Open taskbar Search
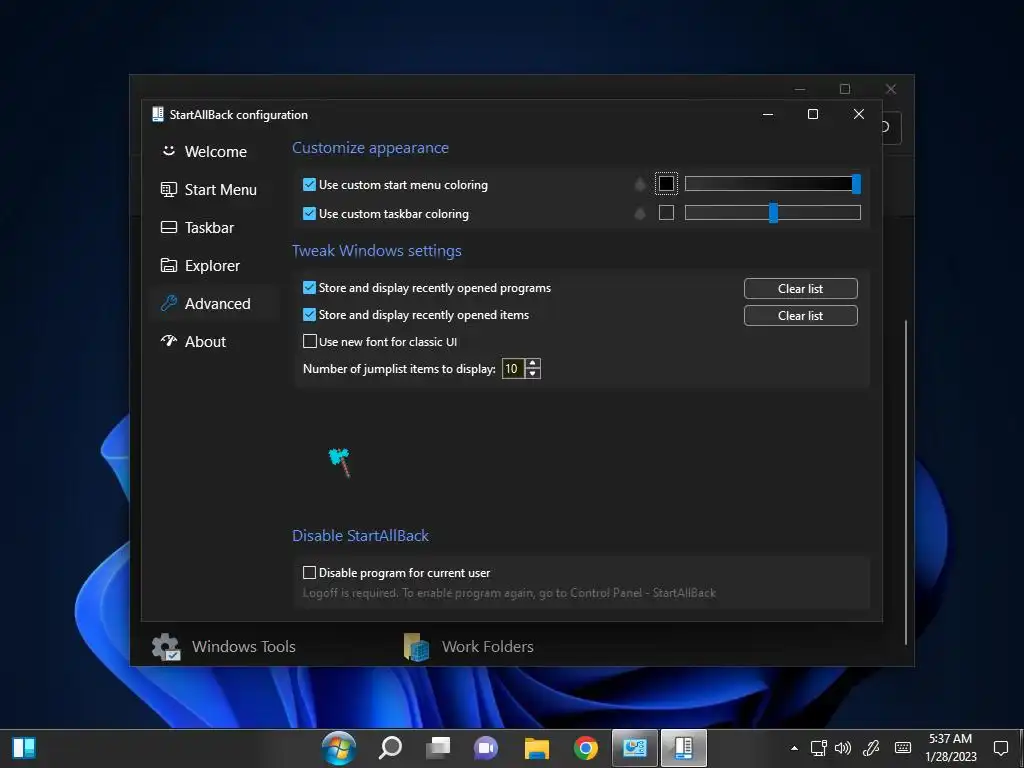The height and width of the screenshot is (768, 1024). [390, 748]
